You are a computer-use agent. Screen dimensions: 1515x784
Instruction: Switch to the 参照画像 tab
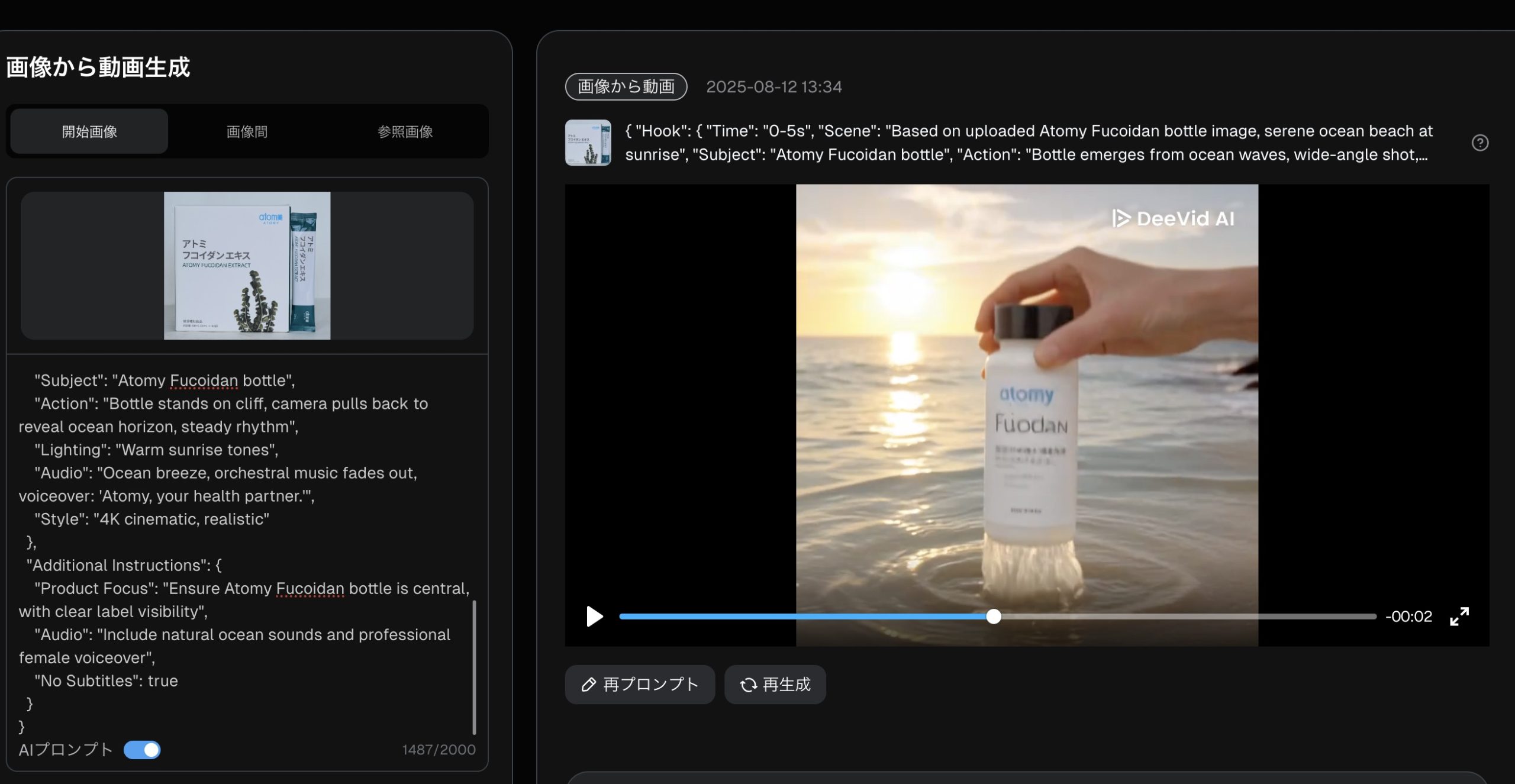click(405, 131)
